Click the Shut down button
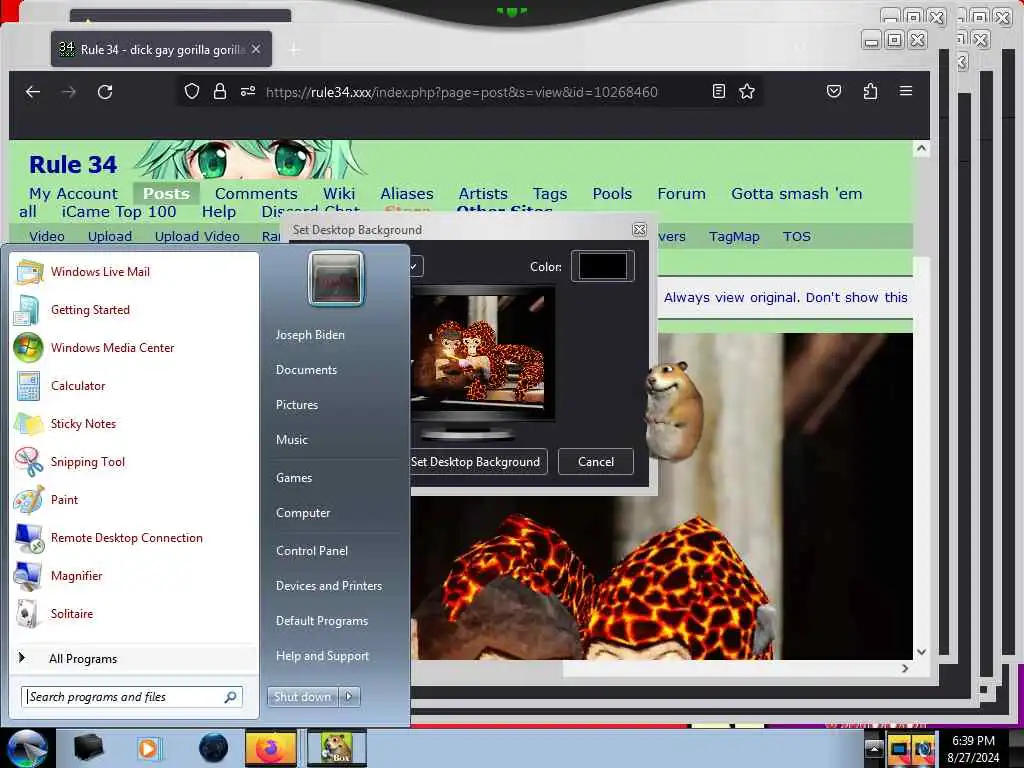This screenshot has width=1024, height=768. pyautogui.click(x=302, y=697)
